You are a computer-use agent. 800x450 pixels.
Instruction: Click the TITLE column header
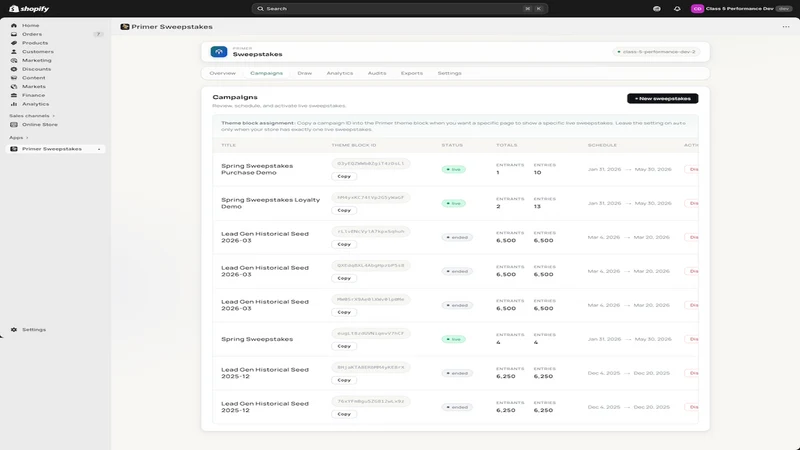pos(228,145)
